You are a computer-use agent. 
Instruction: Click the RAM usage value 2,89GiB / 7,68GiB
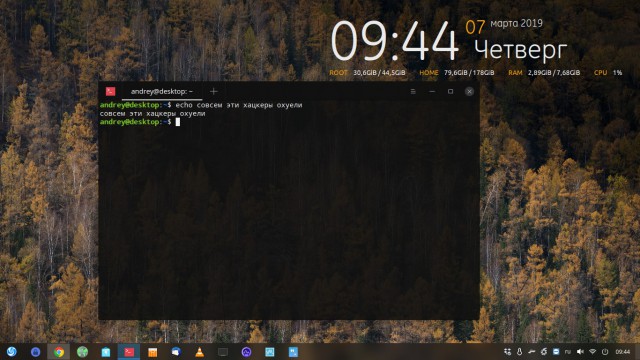pos(554,73)
